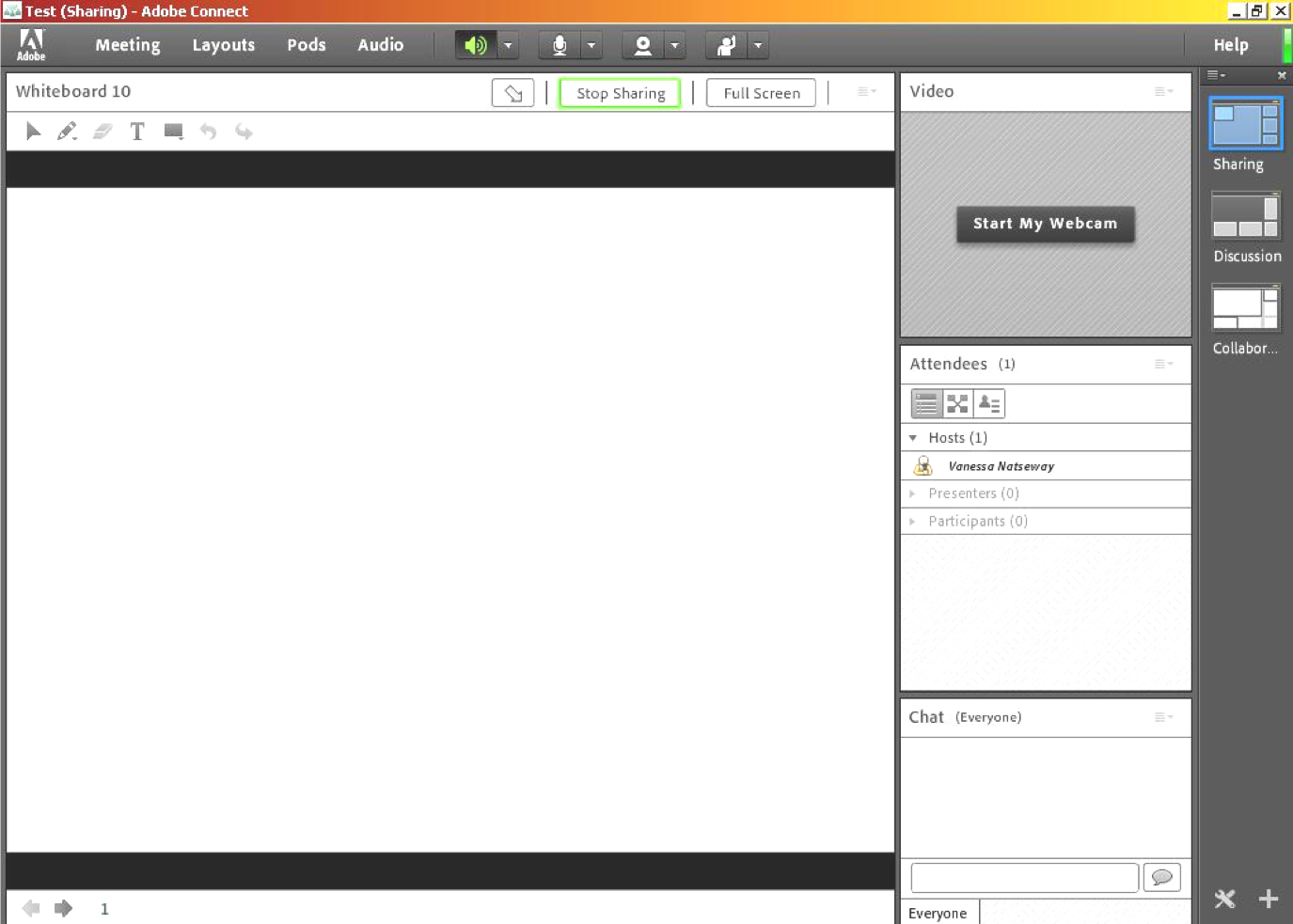Open Video pod options menu
The image size is (1293, 924).
1163,91
